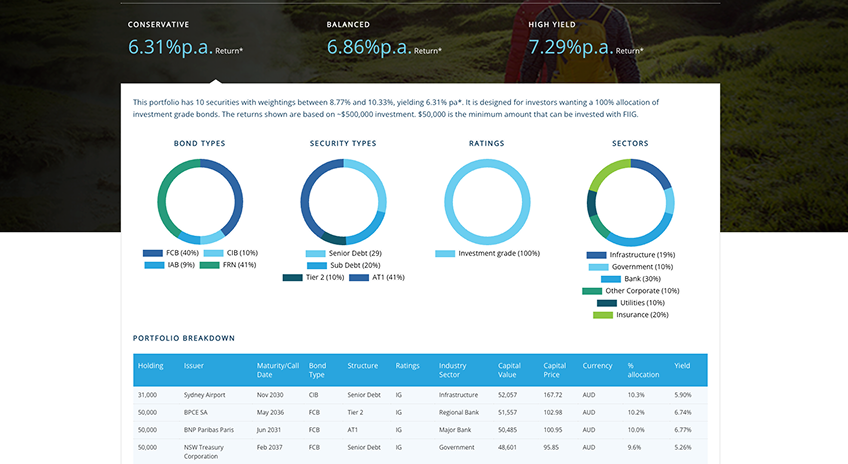The image size is (848, 464).
Task: Switch to the Balanced portfolio tab
Action: point(384,39)
